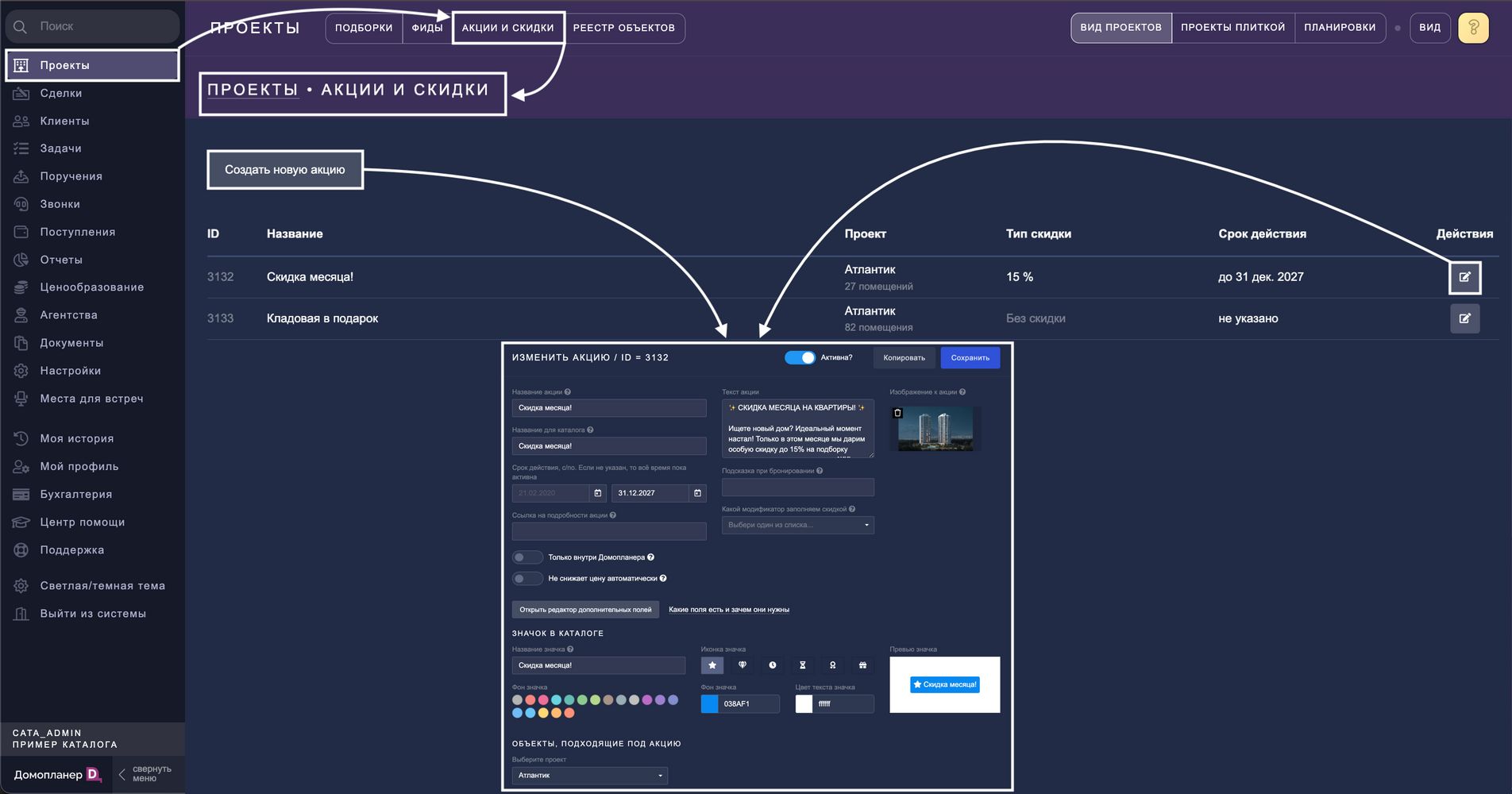Image resolution: width=1512 pixels, height=794 pixels.
Task: Expand the Выберите проект Атлантик dropdown
Action: [590, 776]
